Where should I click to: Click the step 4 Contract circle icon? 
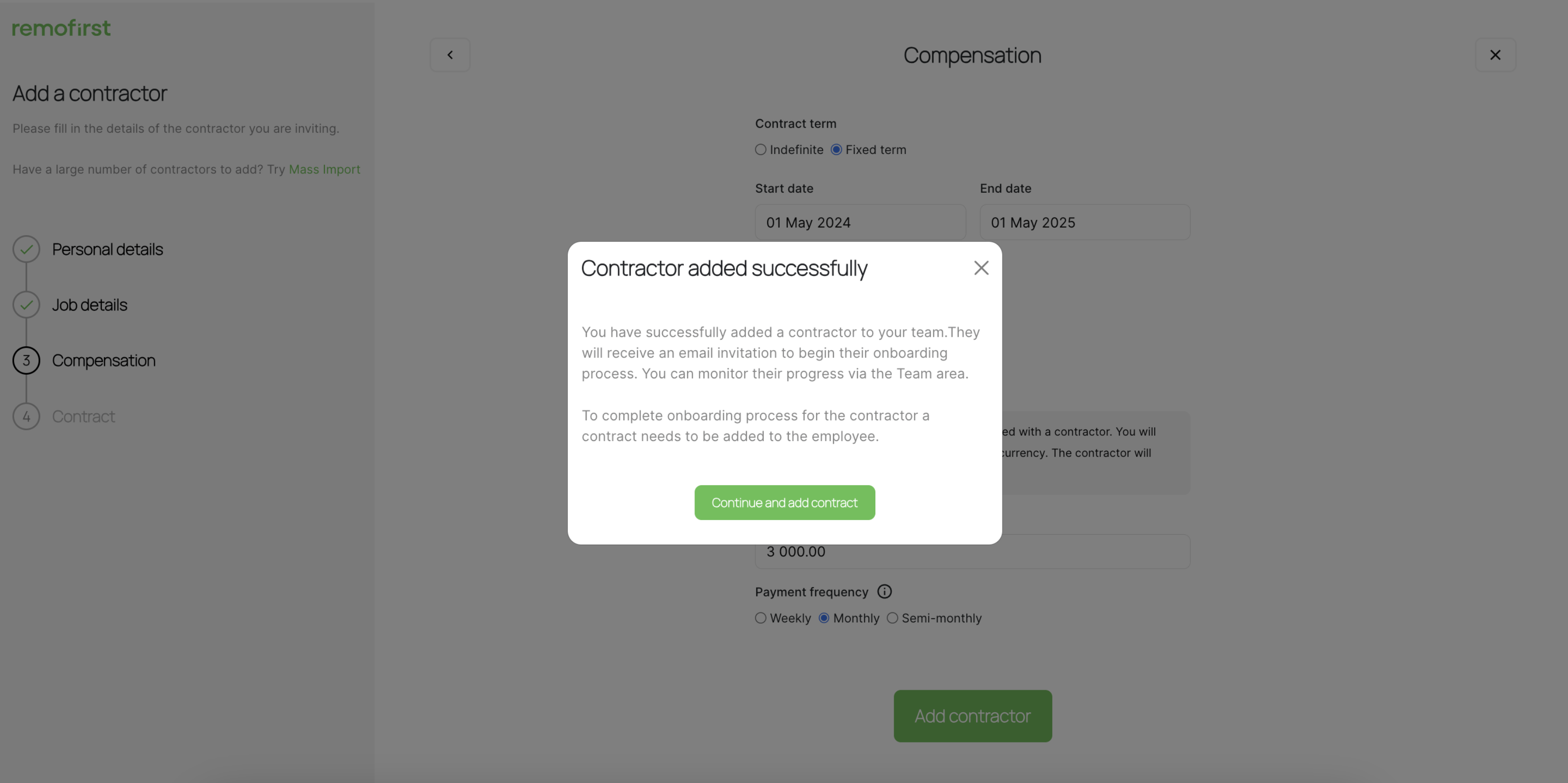click(x=26, y=416)
